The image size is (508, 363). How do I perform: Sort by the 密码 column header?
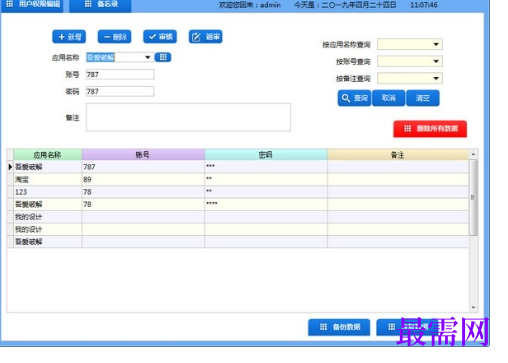(266, 155)
